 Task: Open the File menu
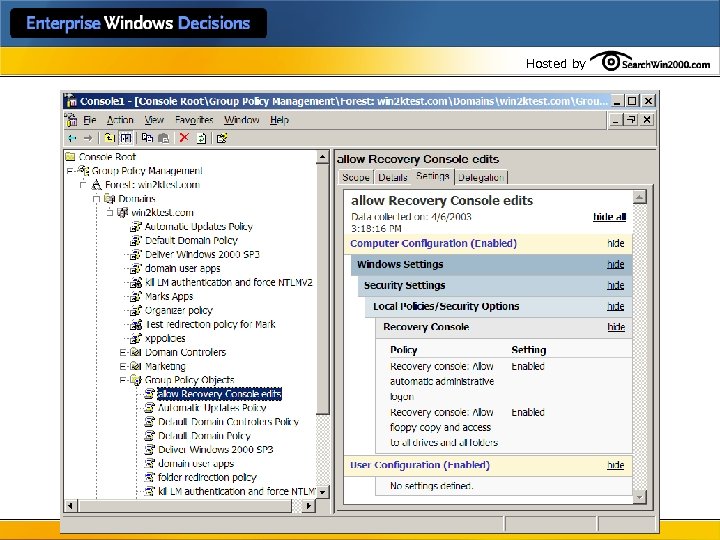point(89,120)
